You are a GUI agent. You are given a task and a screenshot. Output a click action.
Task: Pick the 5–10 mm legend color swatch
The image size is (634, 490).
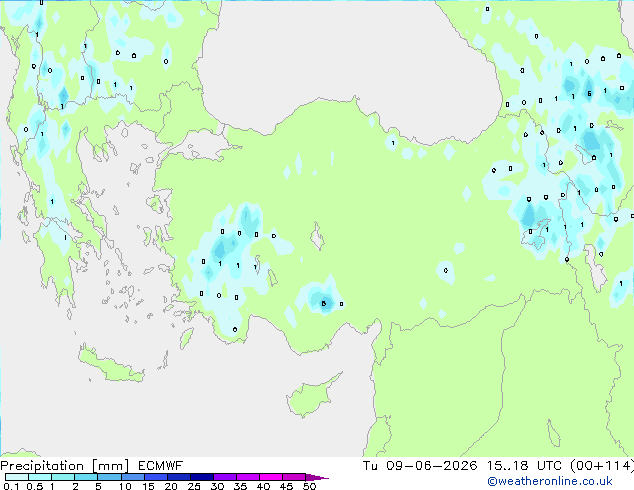pyautogui.click(x=109, y=477)
